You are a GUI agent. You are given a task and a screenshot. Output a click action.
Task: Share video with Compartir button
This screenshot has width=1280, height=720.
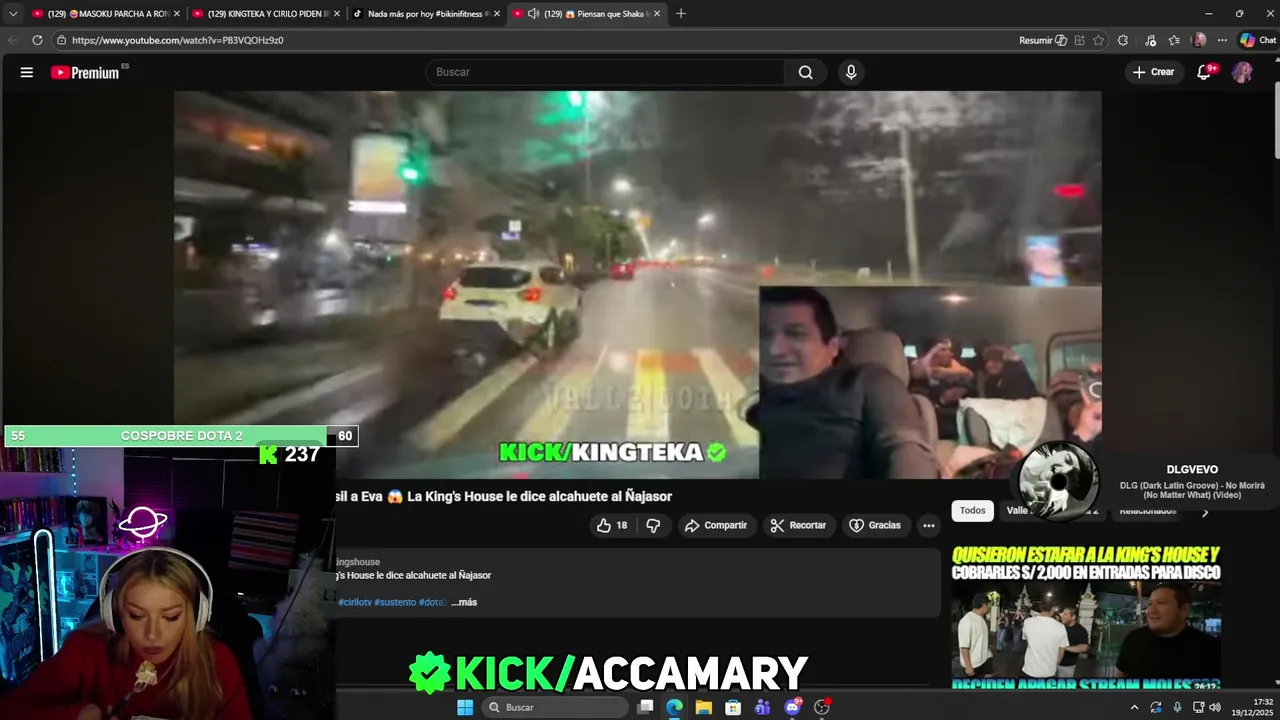click(x=715, y=525)
